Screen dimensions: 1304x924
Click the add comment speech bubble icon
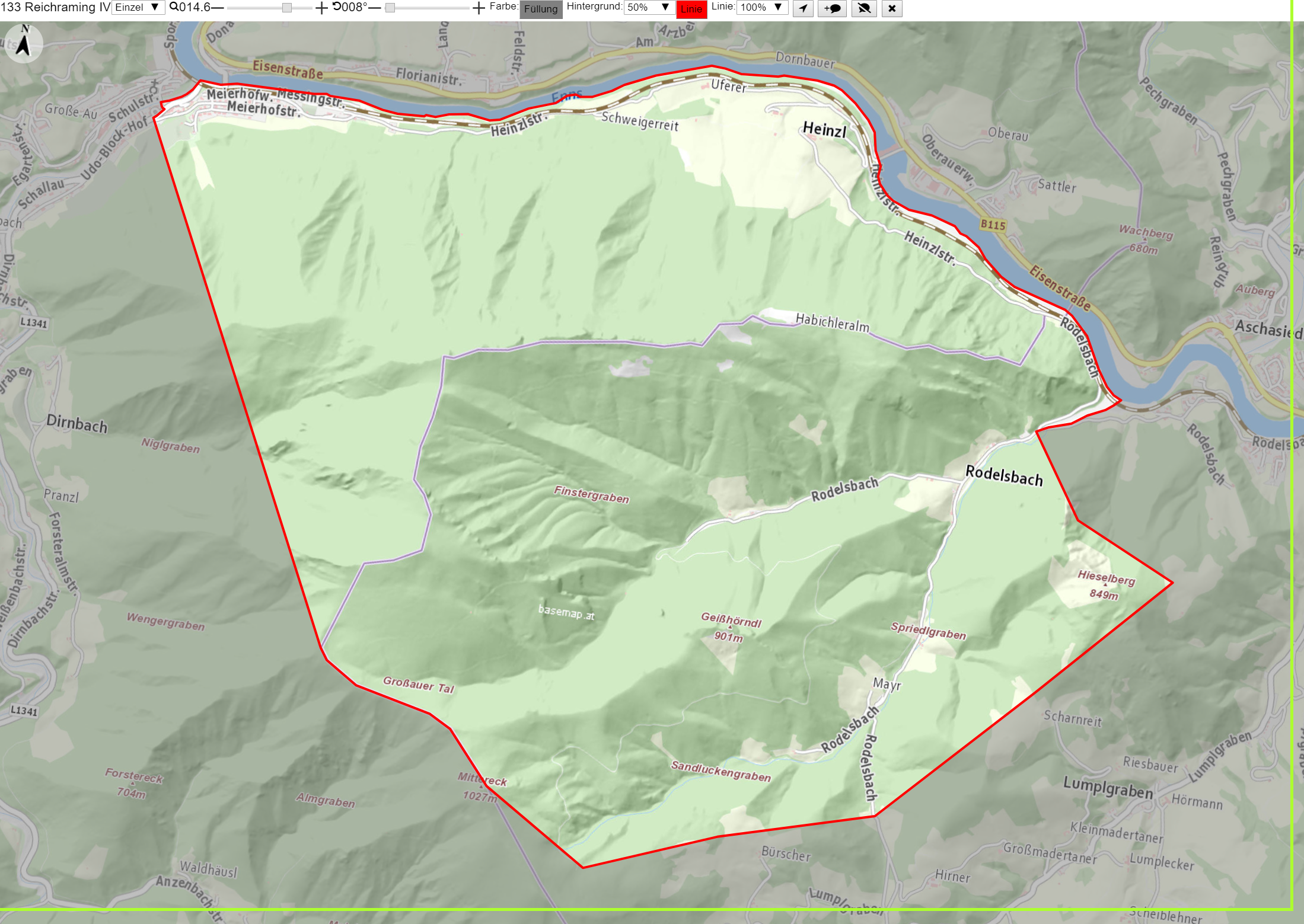coord(832,8)
